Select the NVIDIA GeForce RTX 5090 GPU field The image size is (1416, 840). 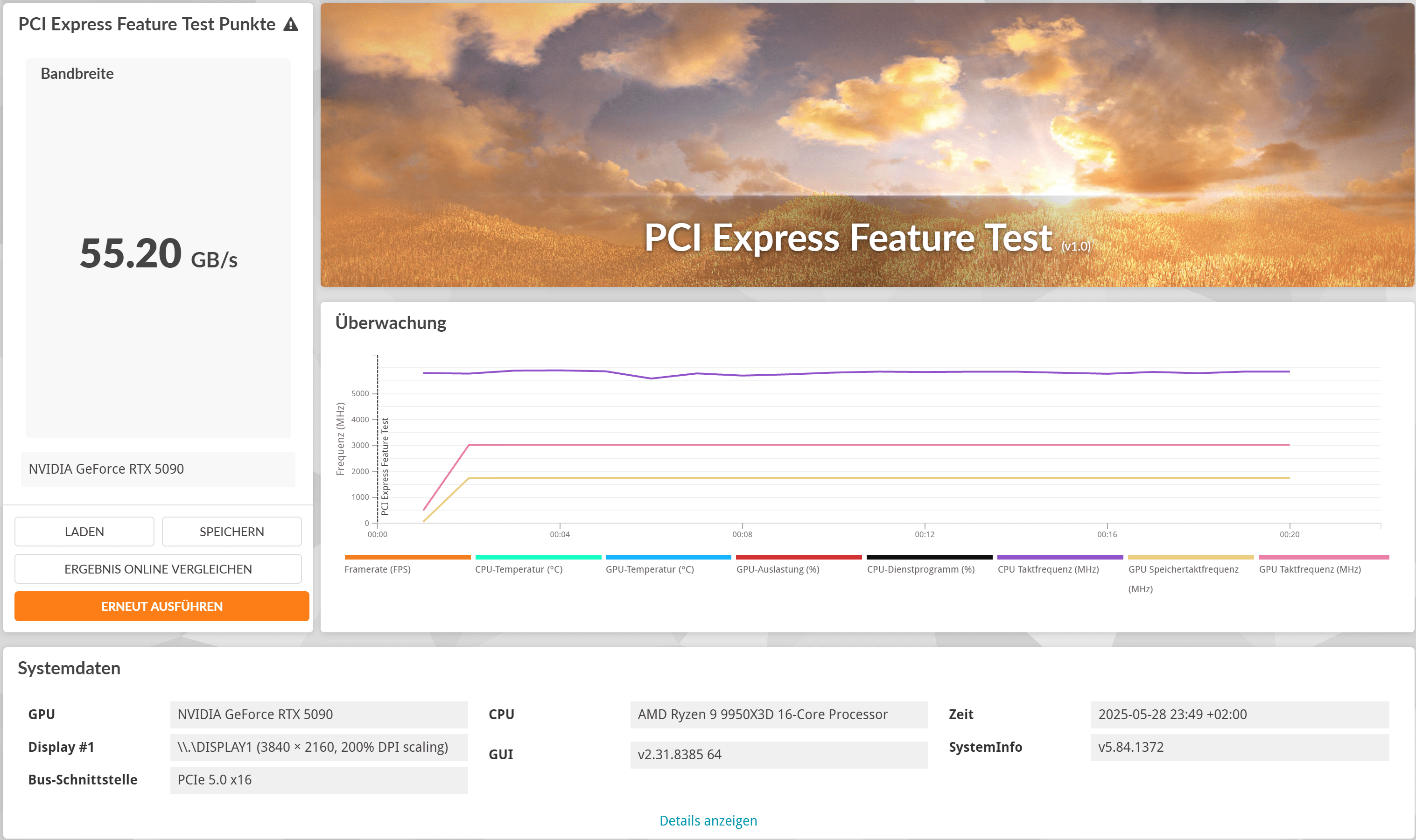[319, 714]
